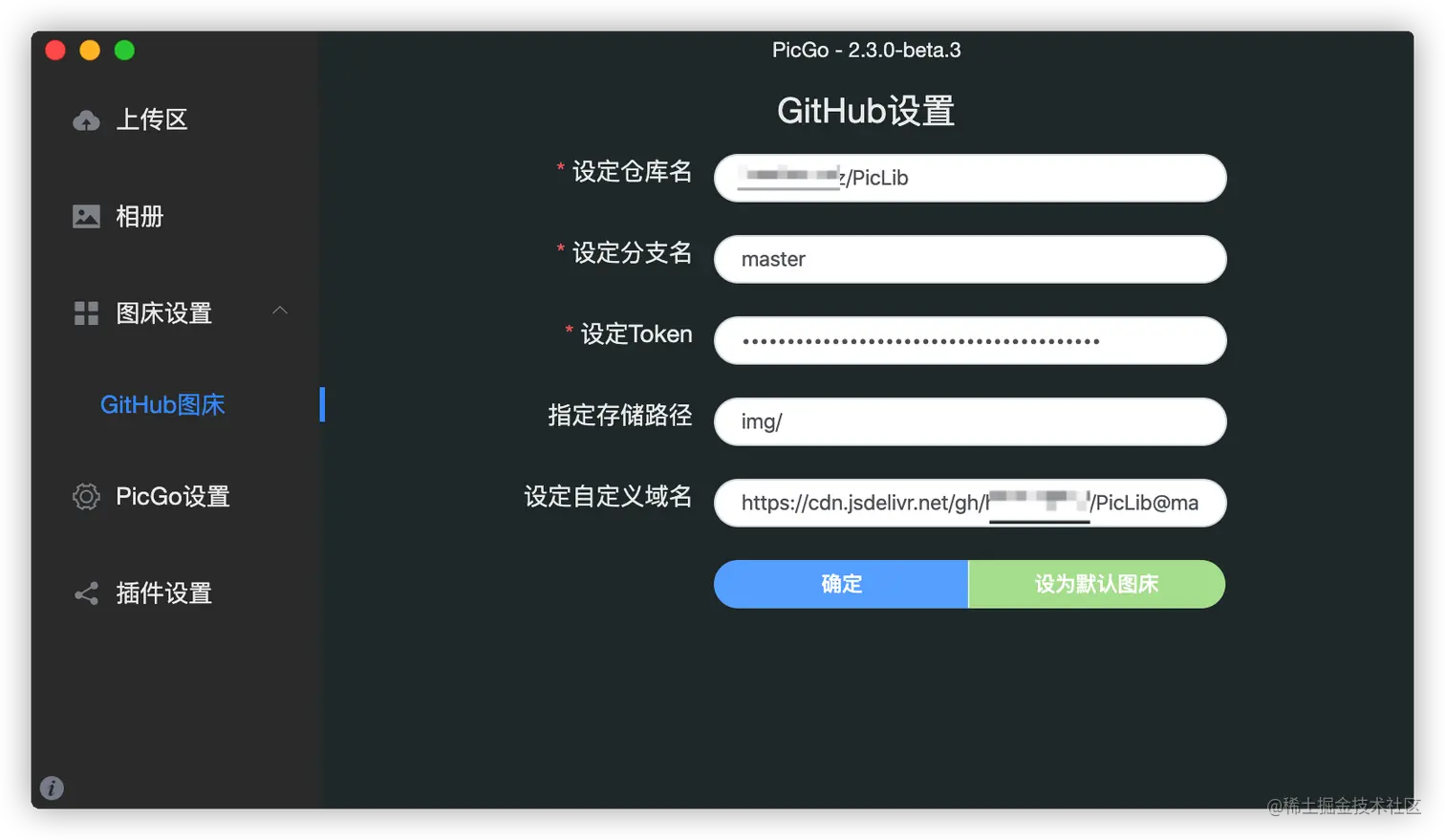Click the 指定存储路径 field with img/

pos(970,421)
